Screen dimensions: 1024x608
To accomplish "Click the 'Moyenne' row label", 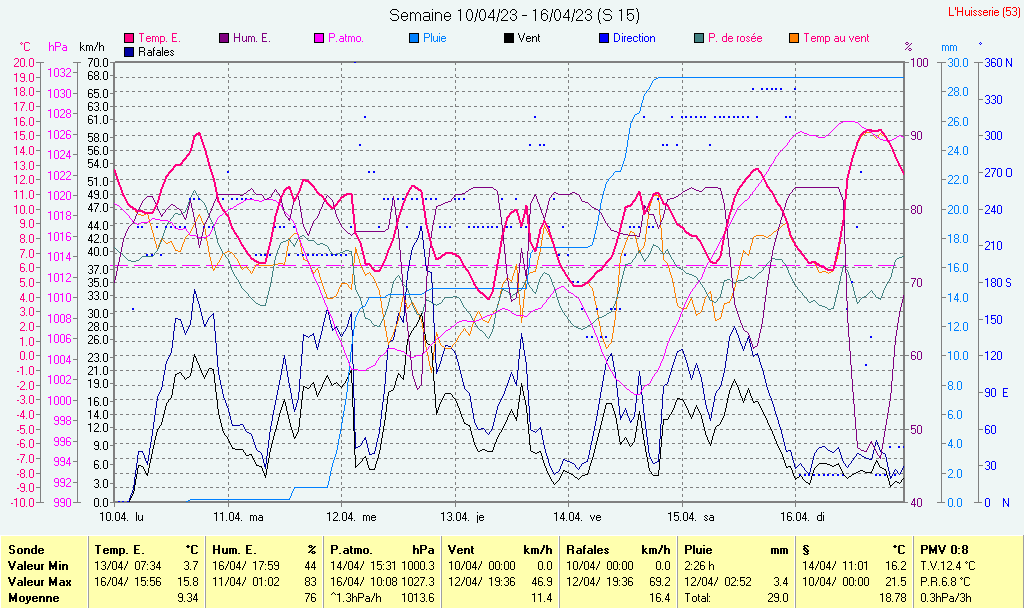I will (33, 598).
